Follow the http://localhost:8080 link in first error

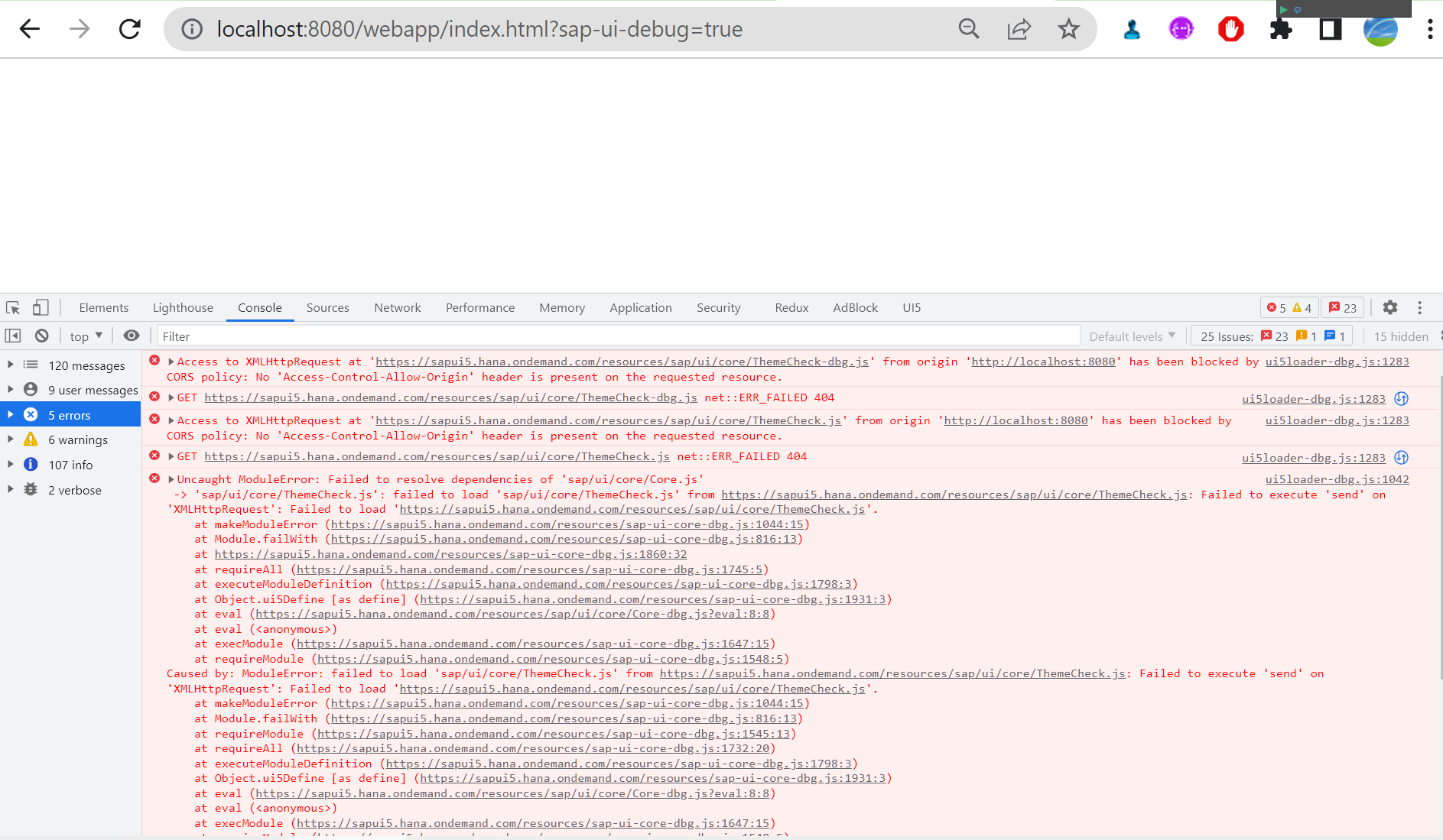[1043, 362]
